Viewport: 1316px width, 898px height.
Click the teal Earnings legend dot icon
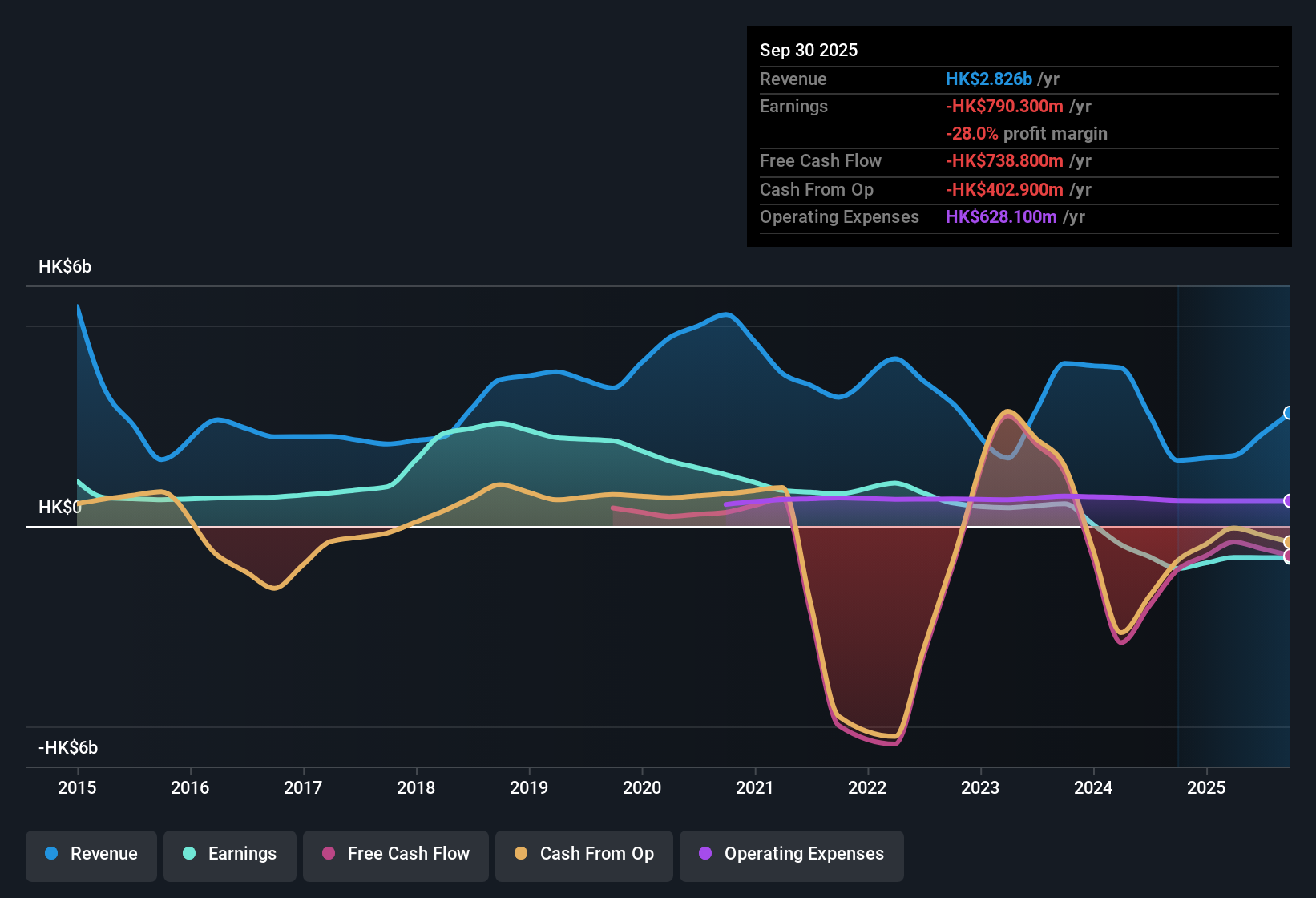188,854
